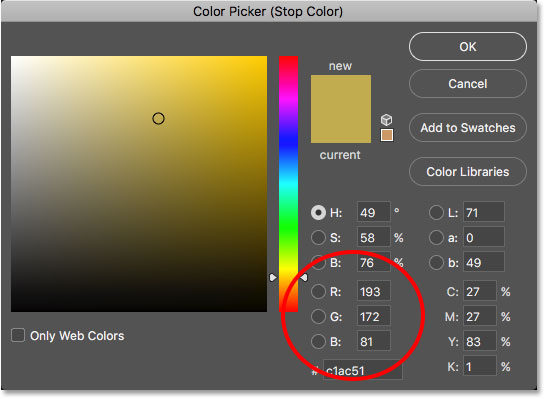Click the H field showing 49

pos(373,212)
